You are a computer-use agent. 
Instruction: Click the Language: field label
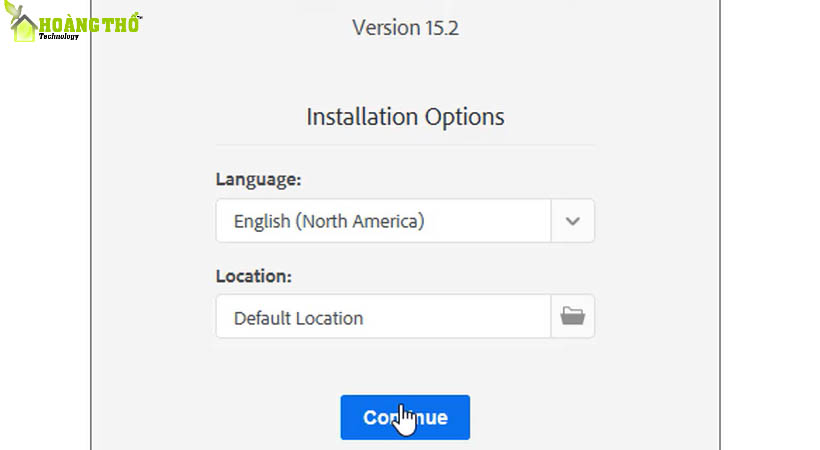(x=258, y=180)
